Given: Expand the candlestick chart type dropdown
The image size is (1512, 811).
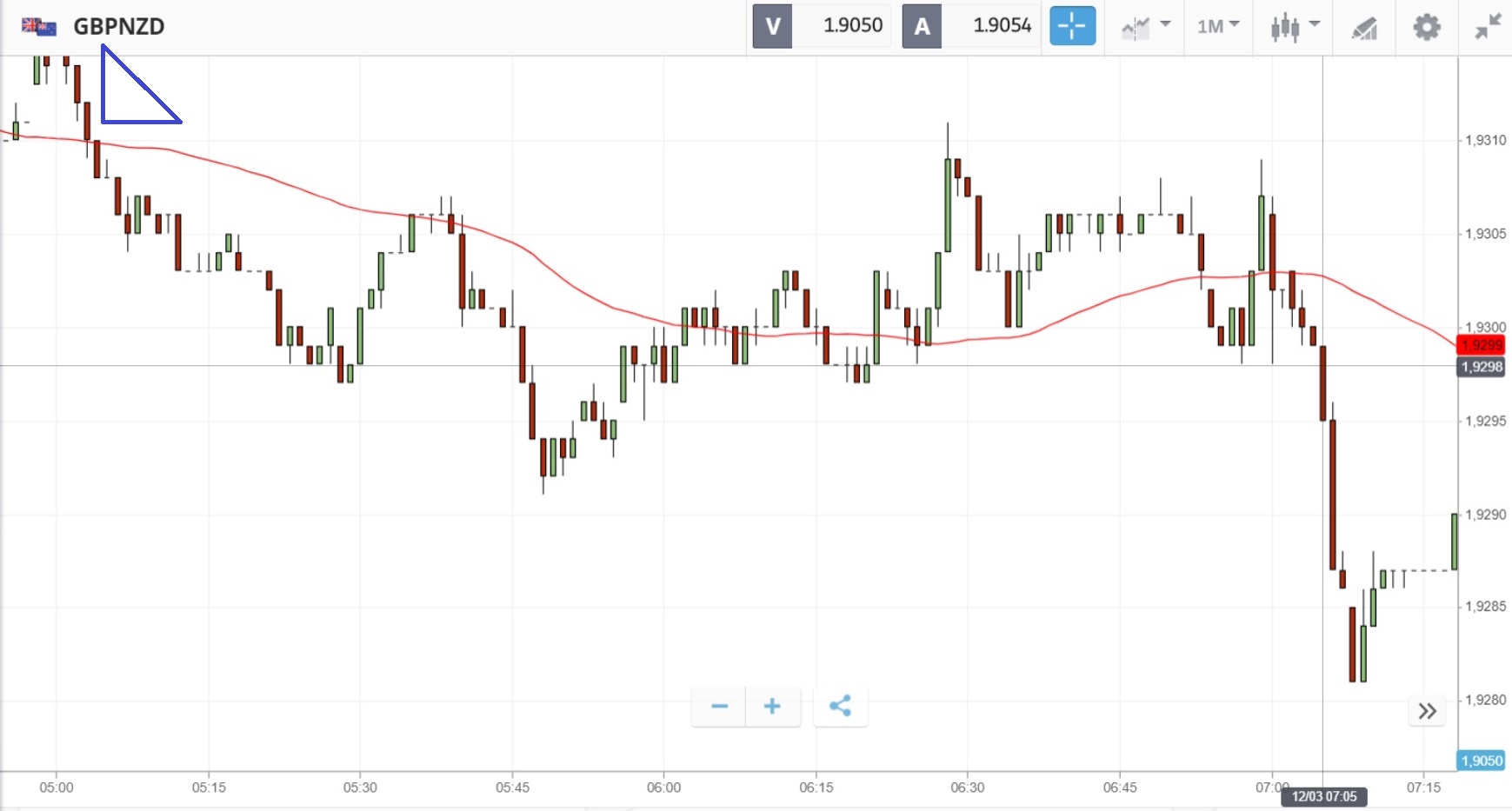Looking at the screenshot, I should coord(1295,26).
